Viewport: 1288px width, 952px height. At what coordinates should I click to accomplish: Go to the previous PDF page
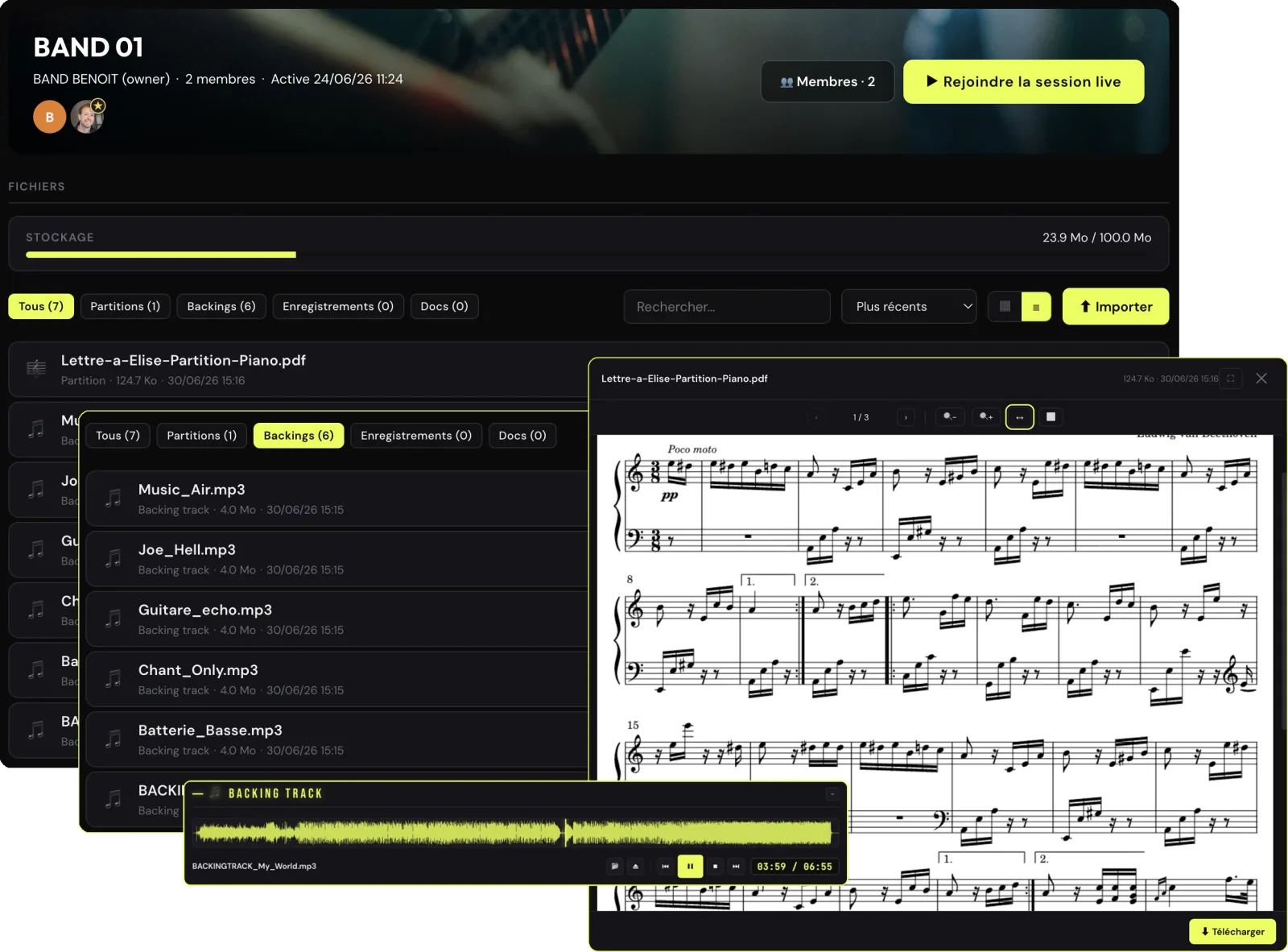pyautogui.click(x=816, y=417)
